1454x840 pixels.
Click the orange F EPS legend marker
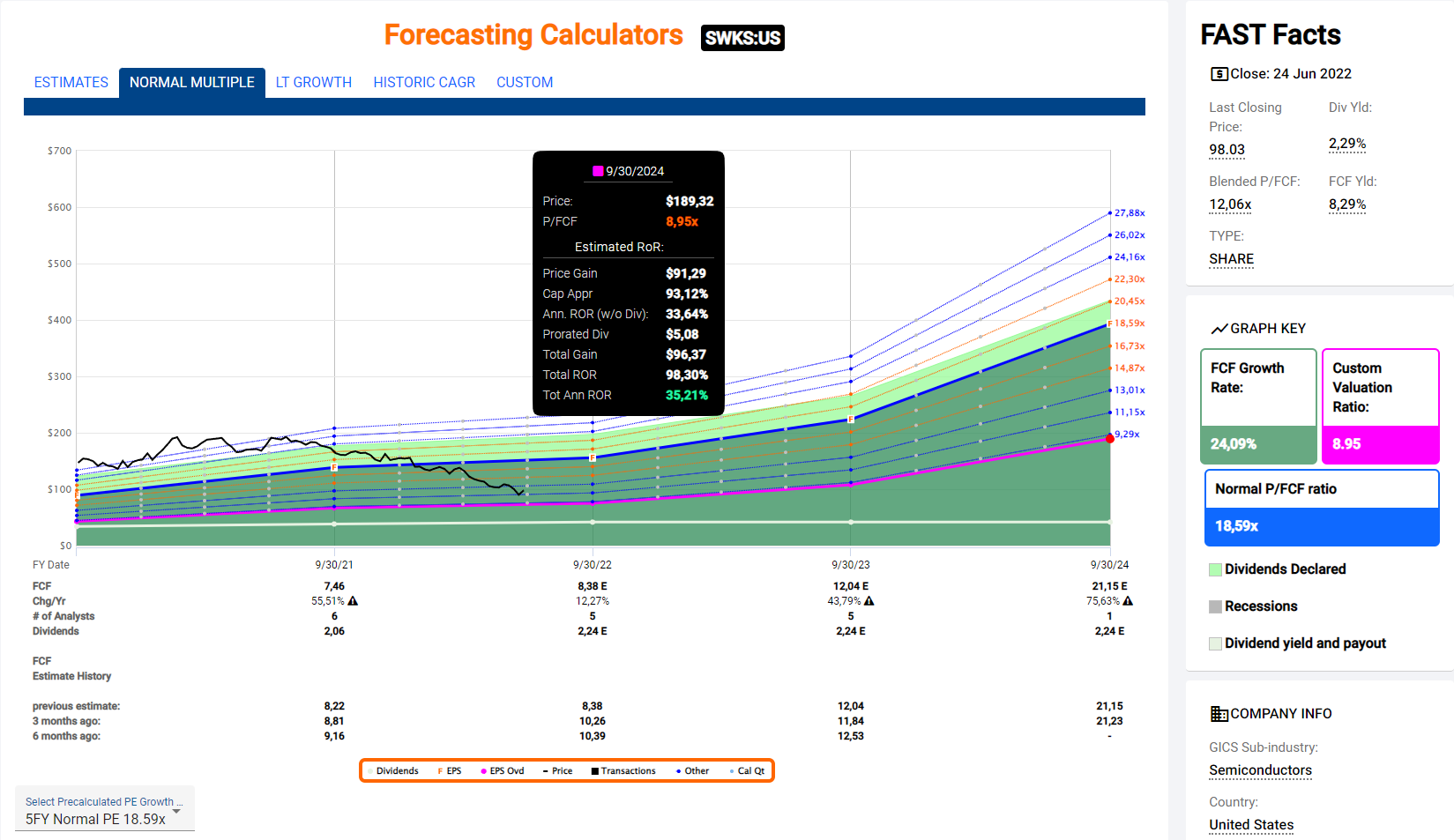click(x=440, y=771)
